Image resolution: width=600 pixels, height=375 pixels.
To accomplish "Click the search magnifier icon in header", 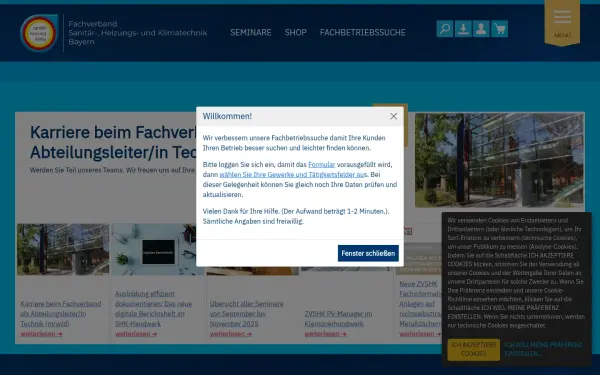I will (x=445, y=29).
